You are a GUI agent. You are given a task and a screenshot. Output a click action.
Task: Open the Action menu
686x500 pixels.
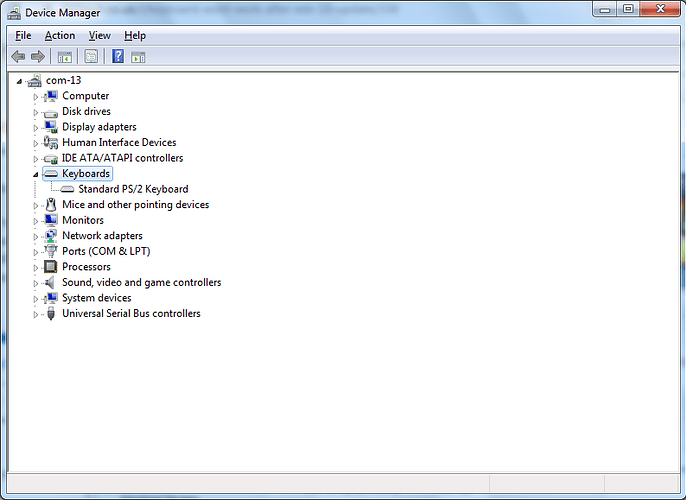click(x=60, y=35)
